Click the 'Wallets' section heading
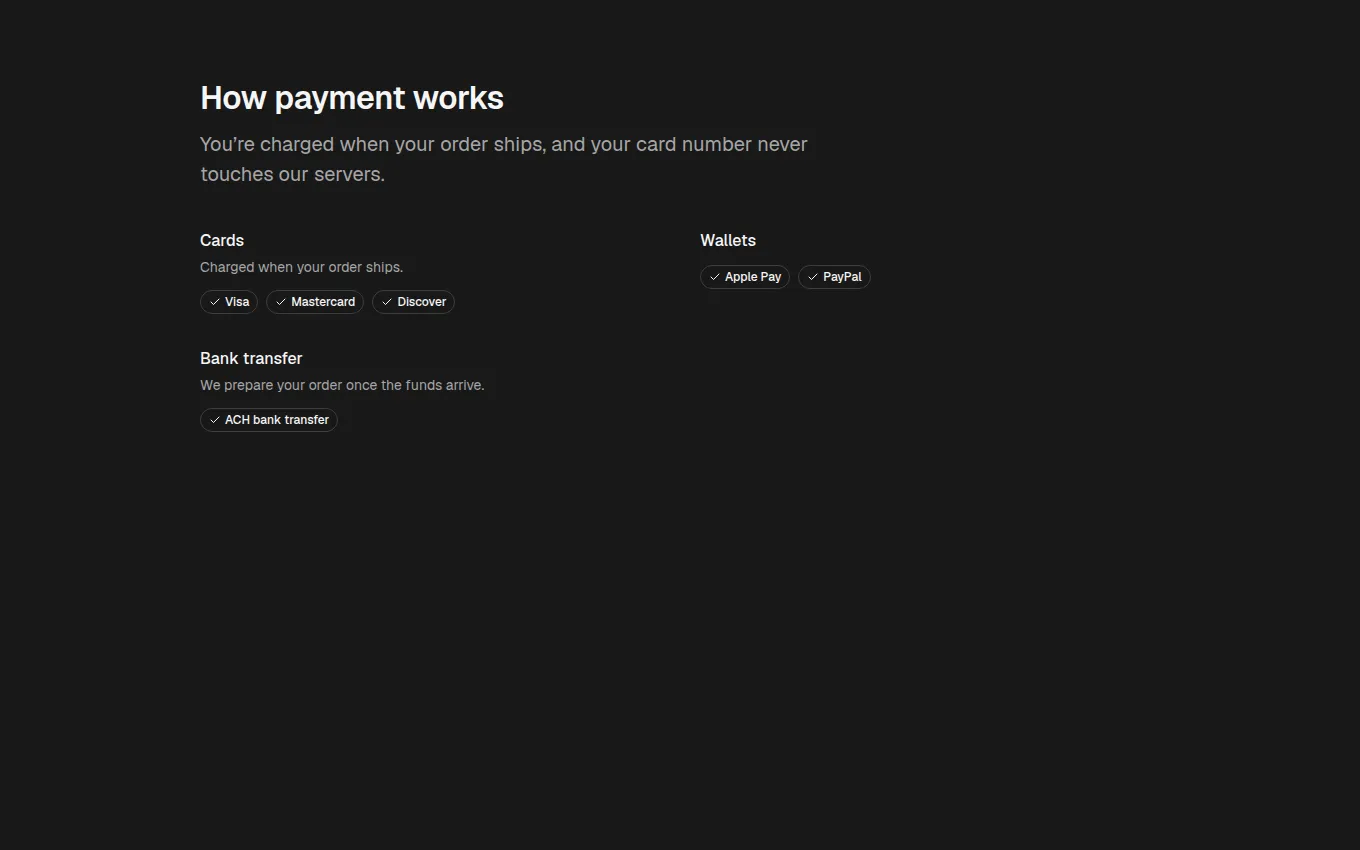The image size is (1360, 850). [728, 240]
